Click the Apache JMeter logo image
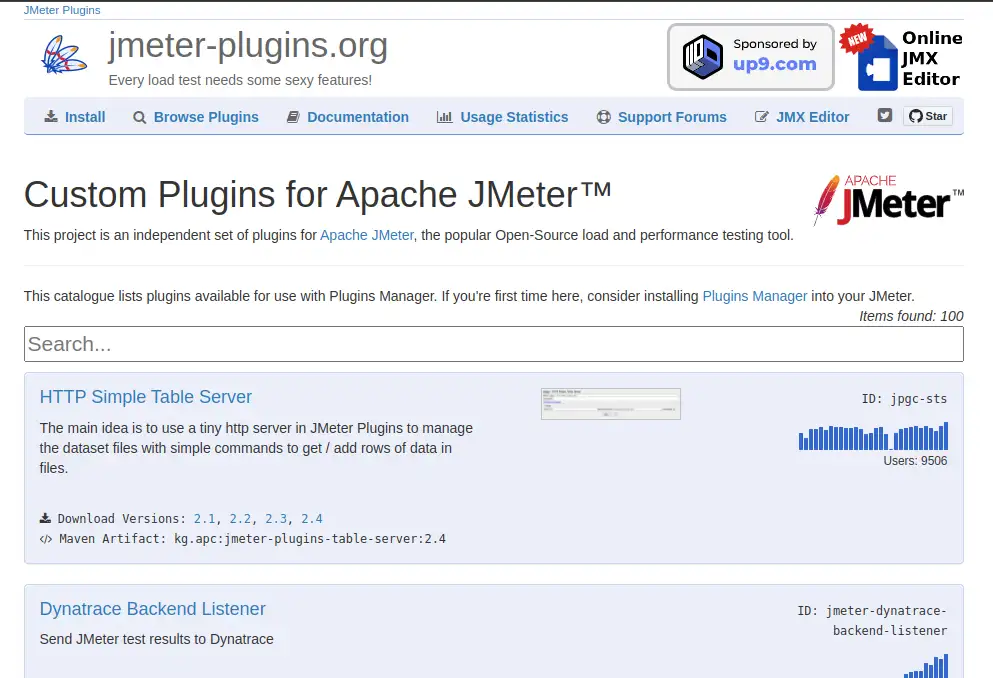993x678 pixels. click(888, 199)
